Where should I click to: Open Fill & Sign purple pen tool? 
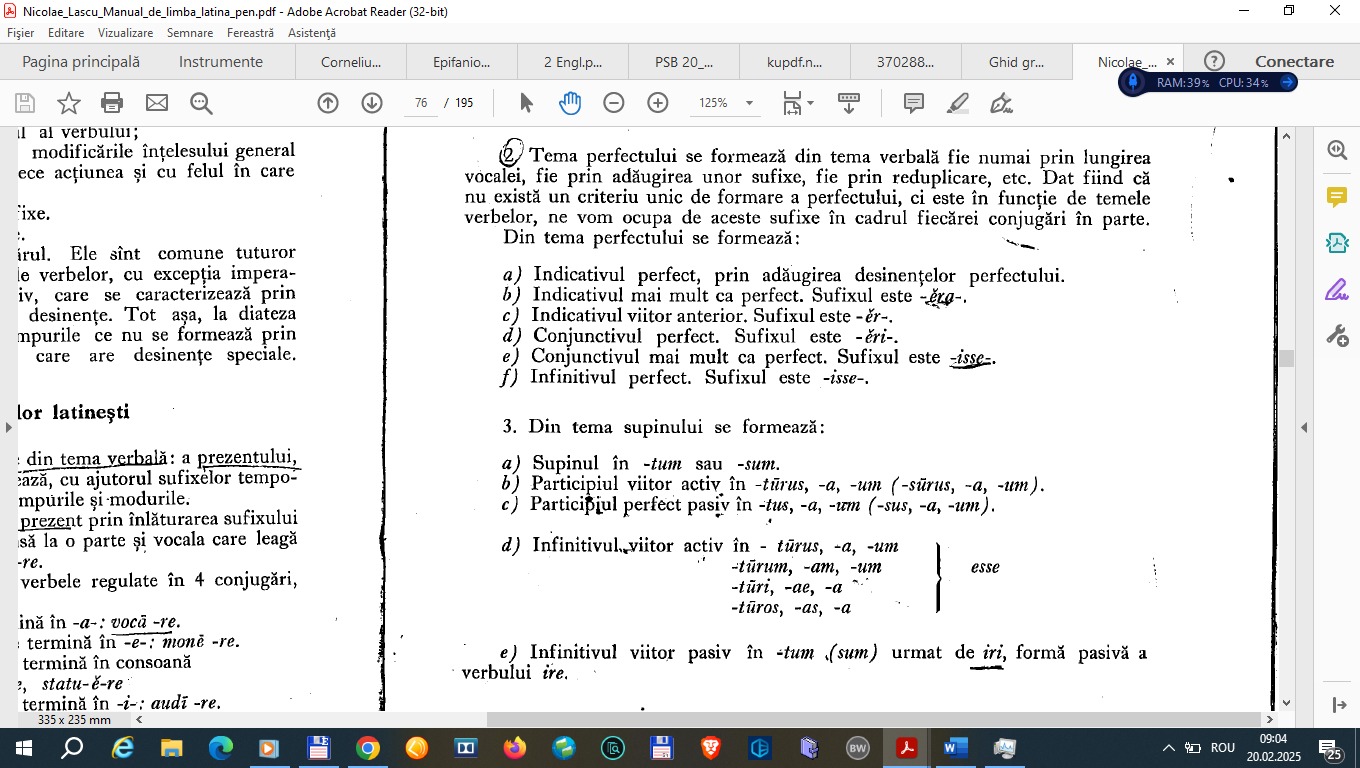tap(1337, 290)
